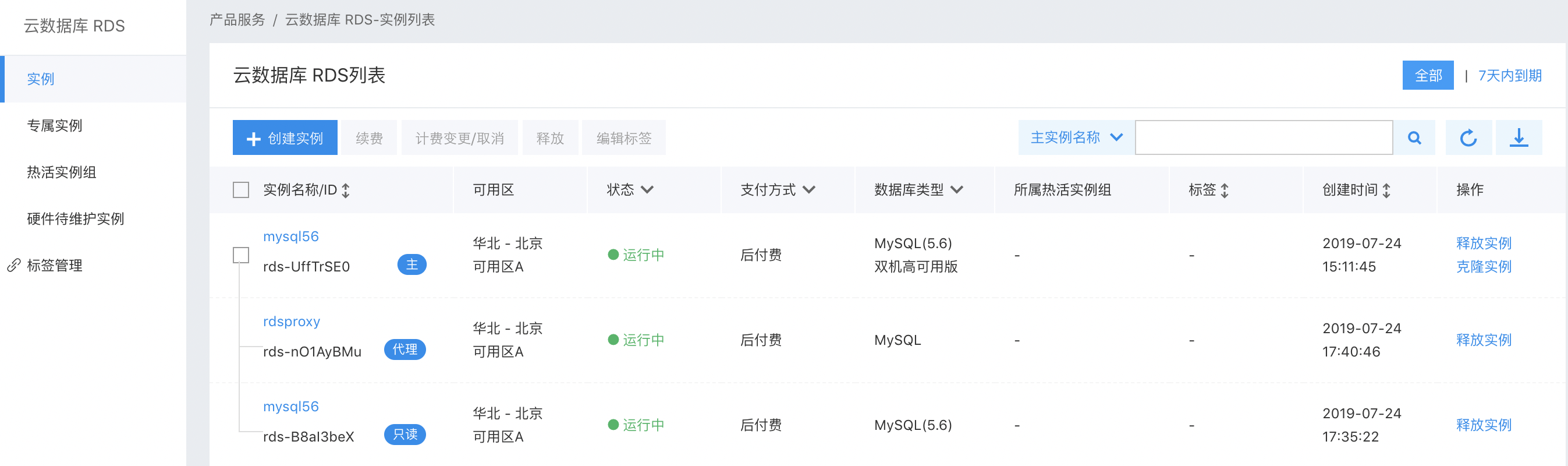Click the search magnifier icon button
The width and height of the screenshot is (1568, 466).
[x=1414, y=137]
